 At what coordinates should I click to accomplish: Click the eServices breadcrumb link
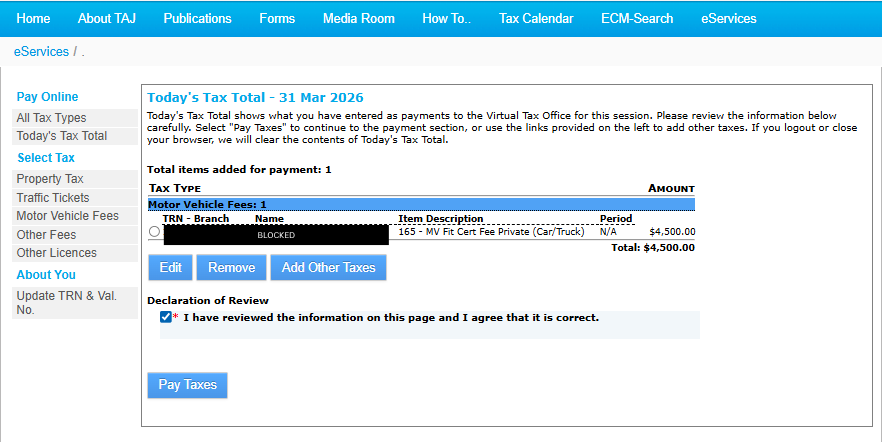41,51
